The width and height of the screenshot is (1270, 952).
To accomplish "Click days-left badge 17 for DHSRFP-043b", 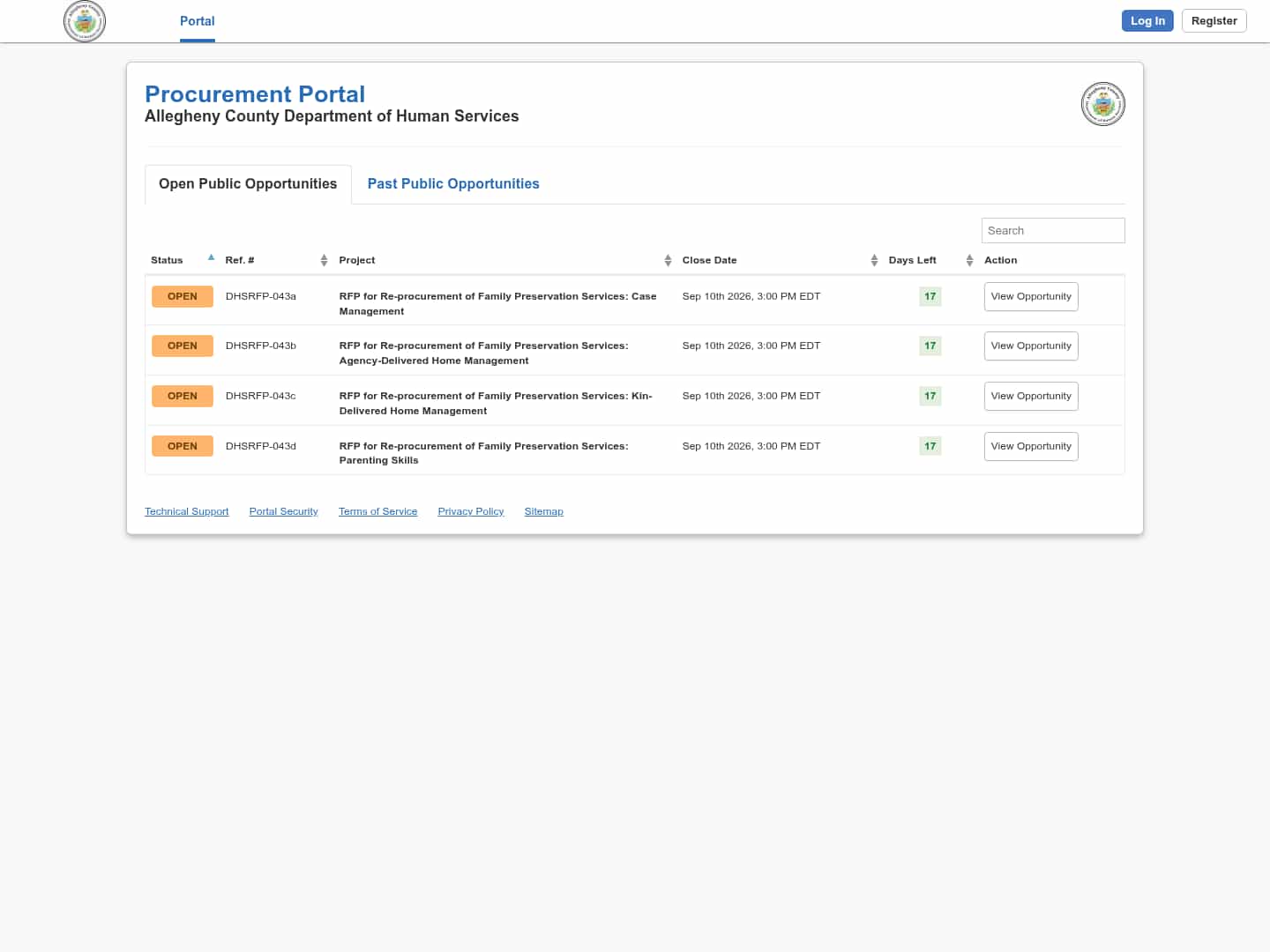I will pyautogui.click(x=930, y=346).
